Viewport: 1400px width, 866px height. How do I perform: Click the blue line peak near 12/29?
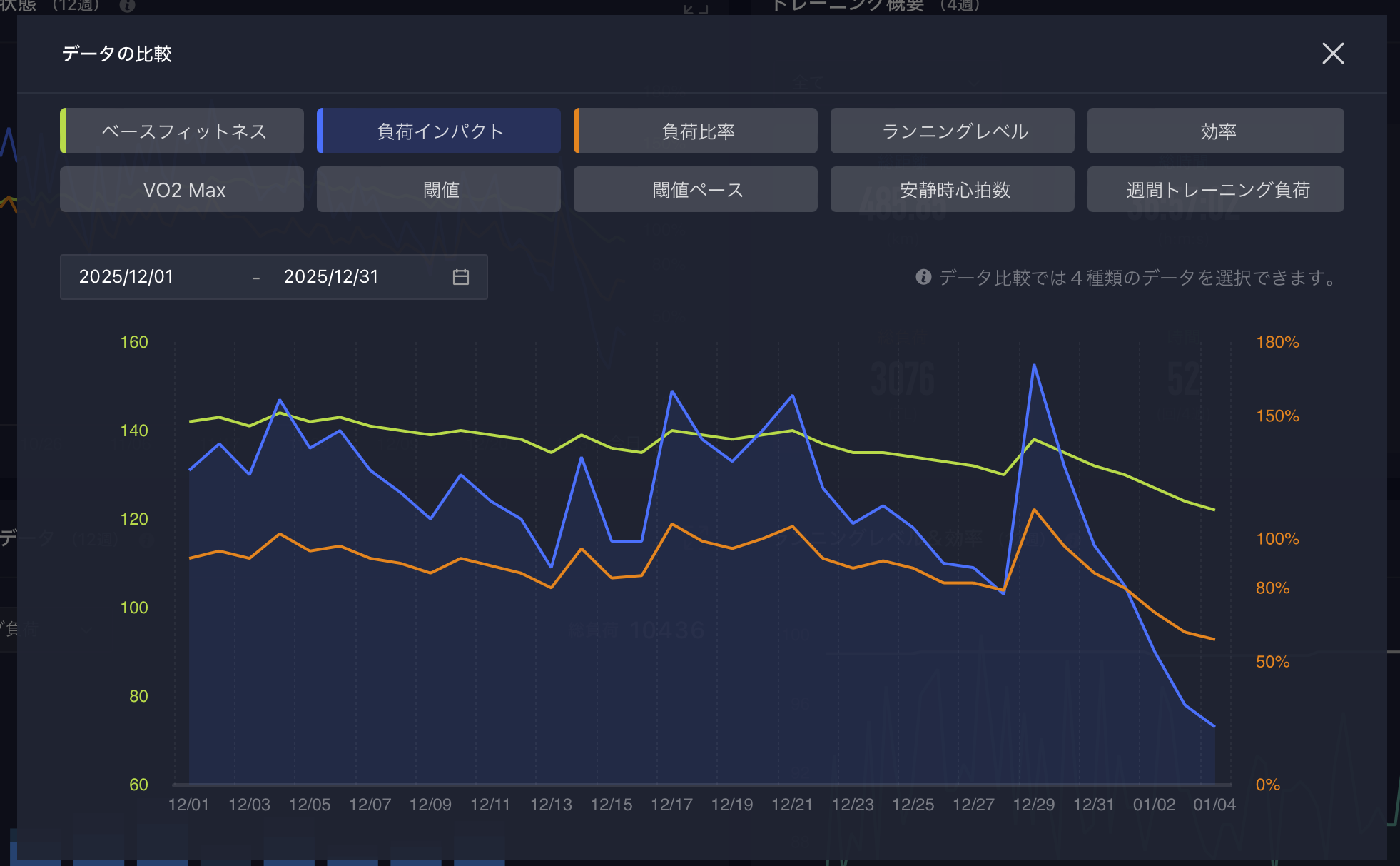click(x=1034, y=366)
